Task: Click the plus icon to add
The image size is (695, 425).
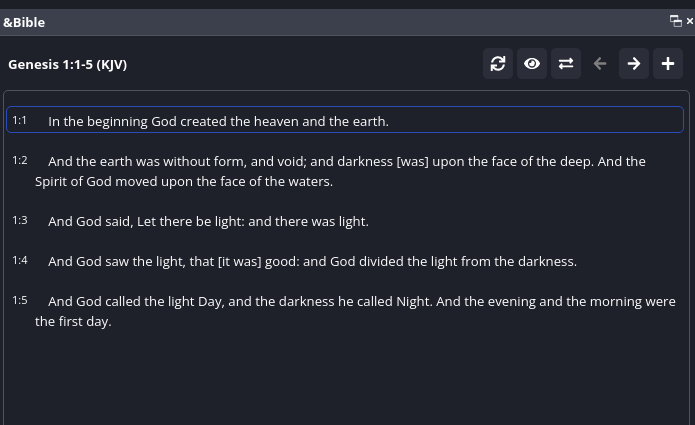Action: pos(668,64)
